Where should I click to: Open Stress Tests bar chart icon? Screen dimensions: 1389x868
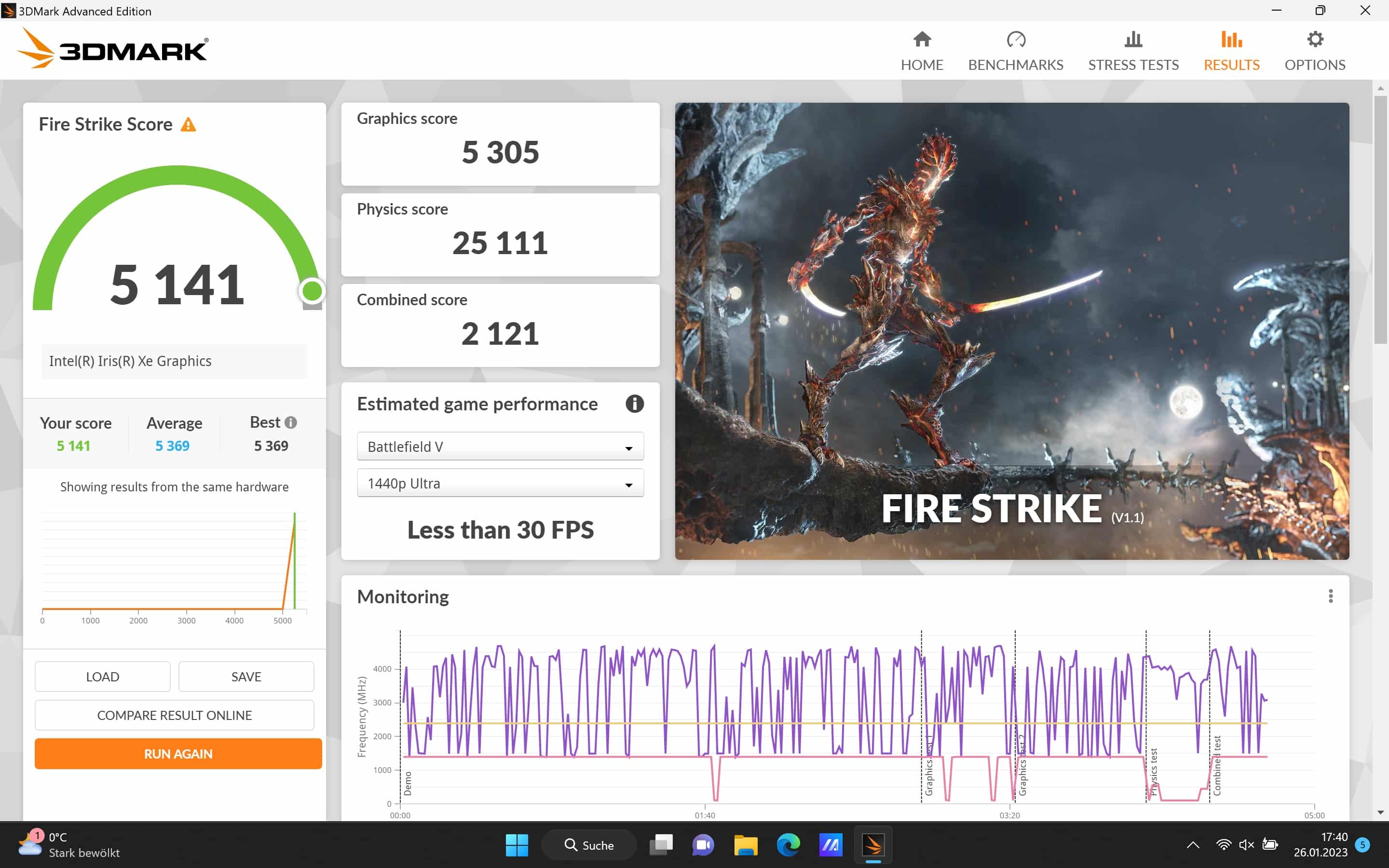pos(1133,40)
